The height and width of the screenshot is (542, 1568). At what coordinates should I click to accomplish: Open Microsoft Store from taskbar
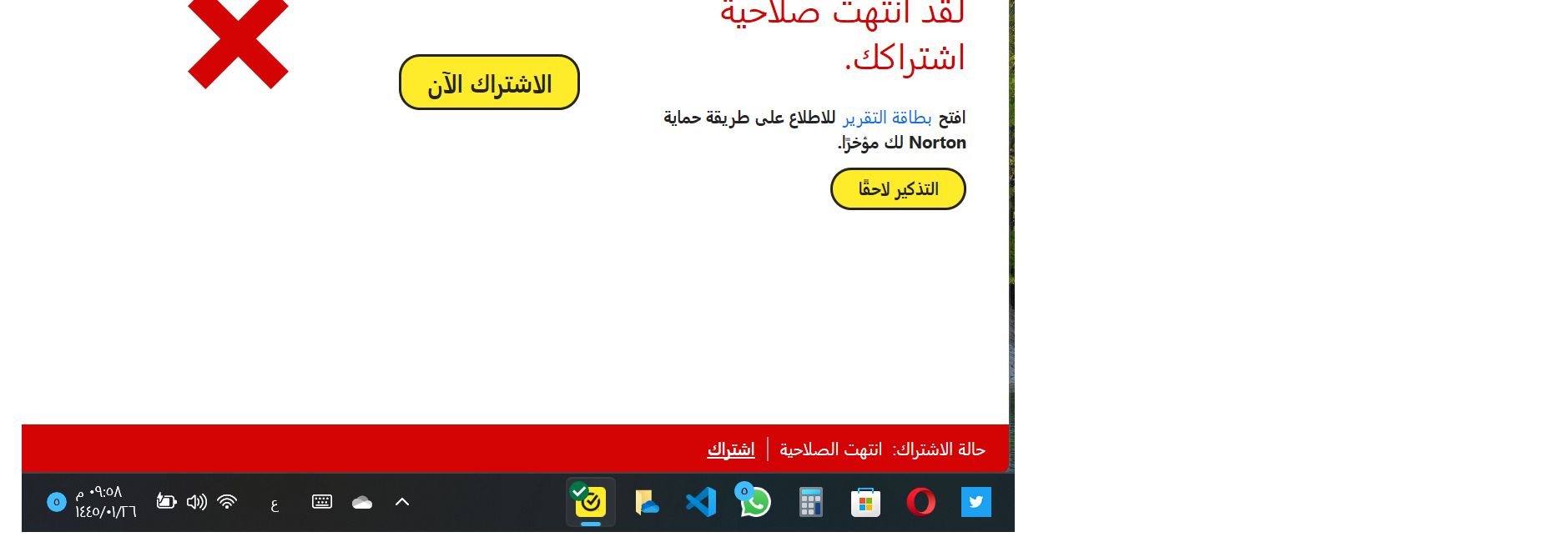coord(865,502)
